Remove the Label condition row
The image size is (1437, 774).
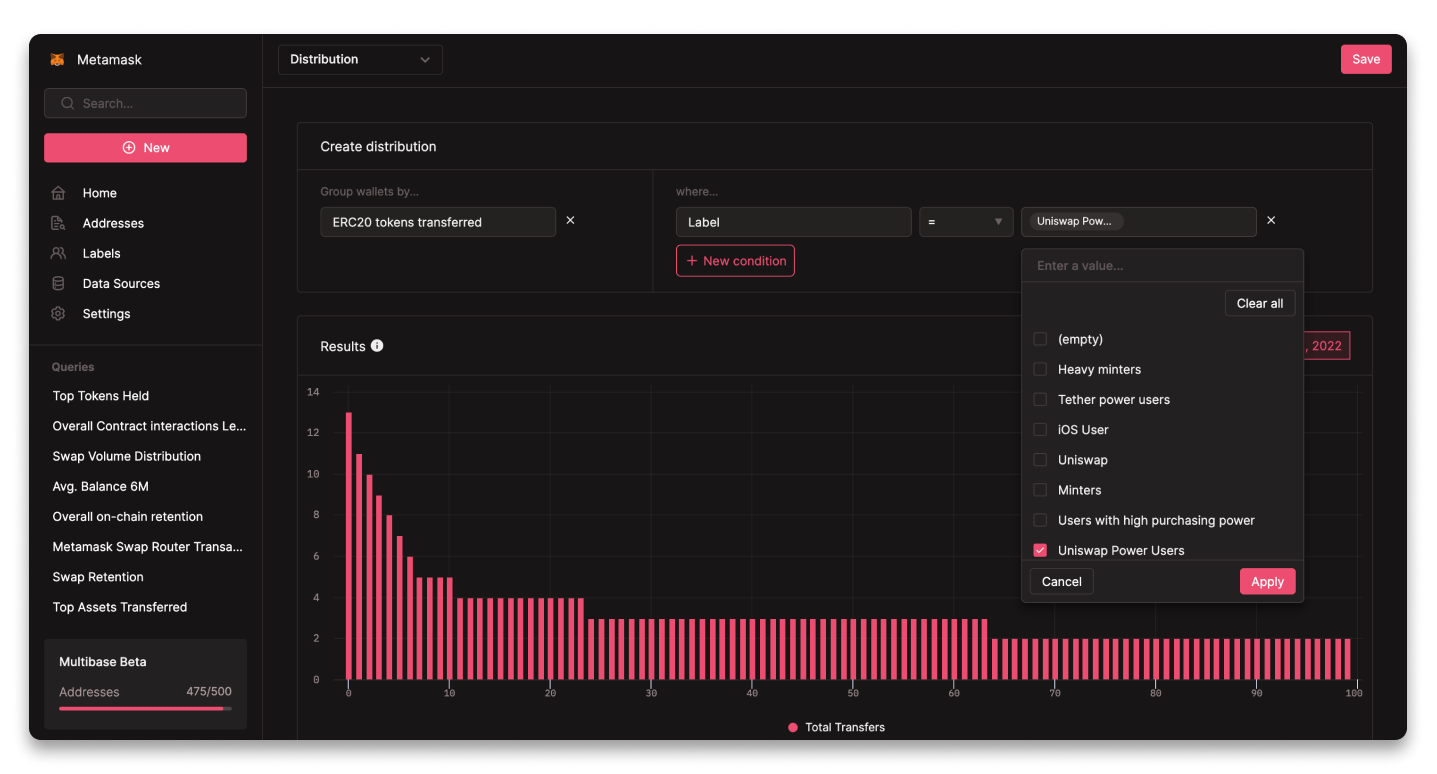(x=1271, y=220)
